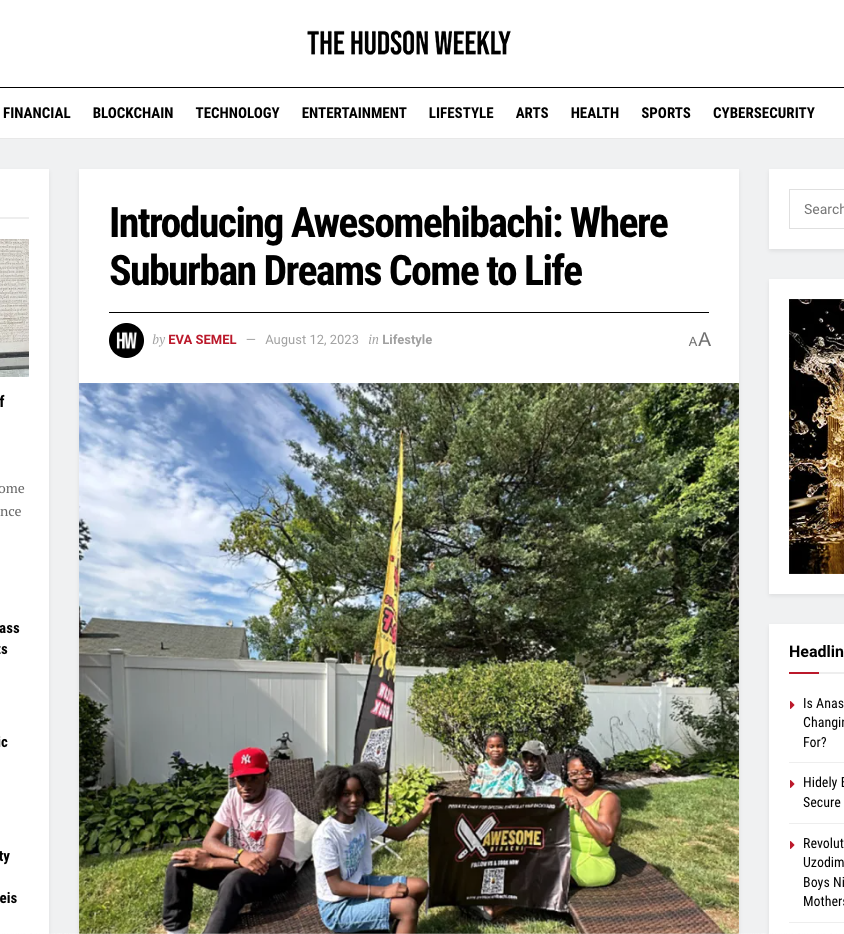The height and width of the screenshot is (934, 844).
Task: Click the Lifestyle category link under title
Action: coord(407,340)
